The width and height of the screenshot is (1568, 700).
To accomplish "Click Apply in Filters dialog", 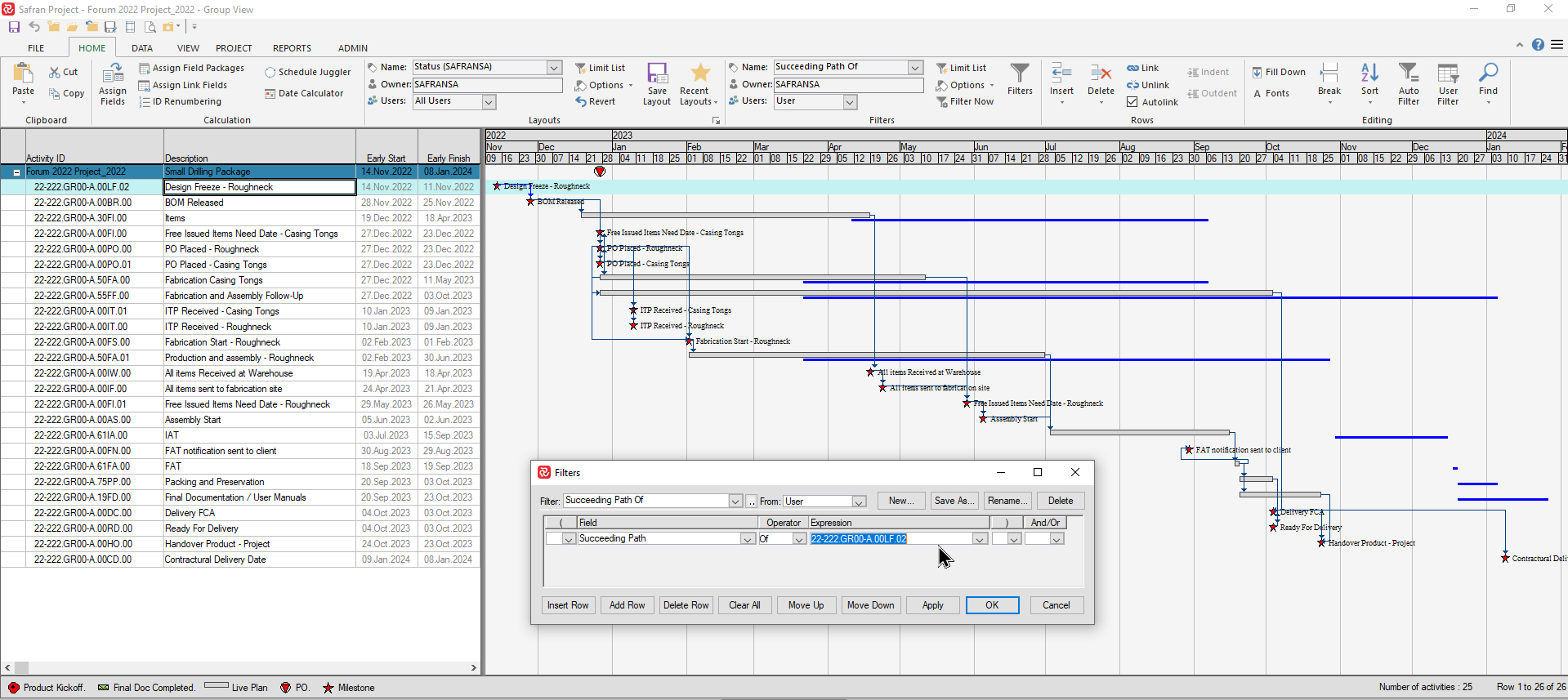I will pos(932,605).
